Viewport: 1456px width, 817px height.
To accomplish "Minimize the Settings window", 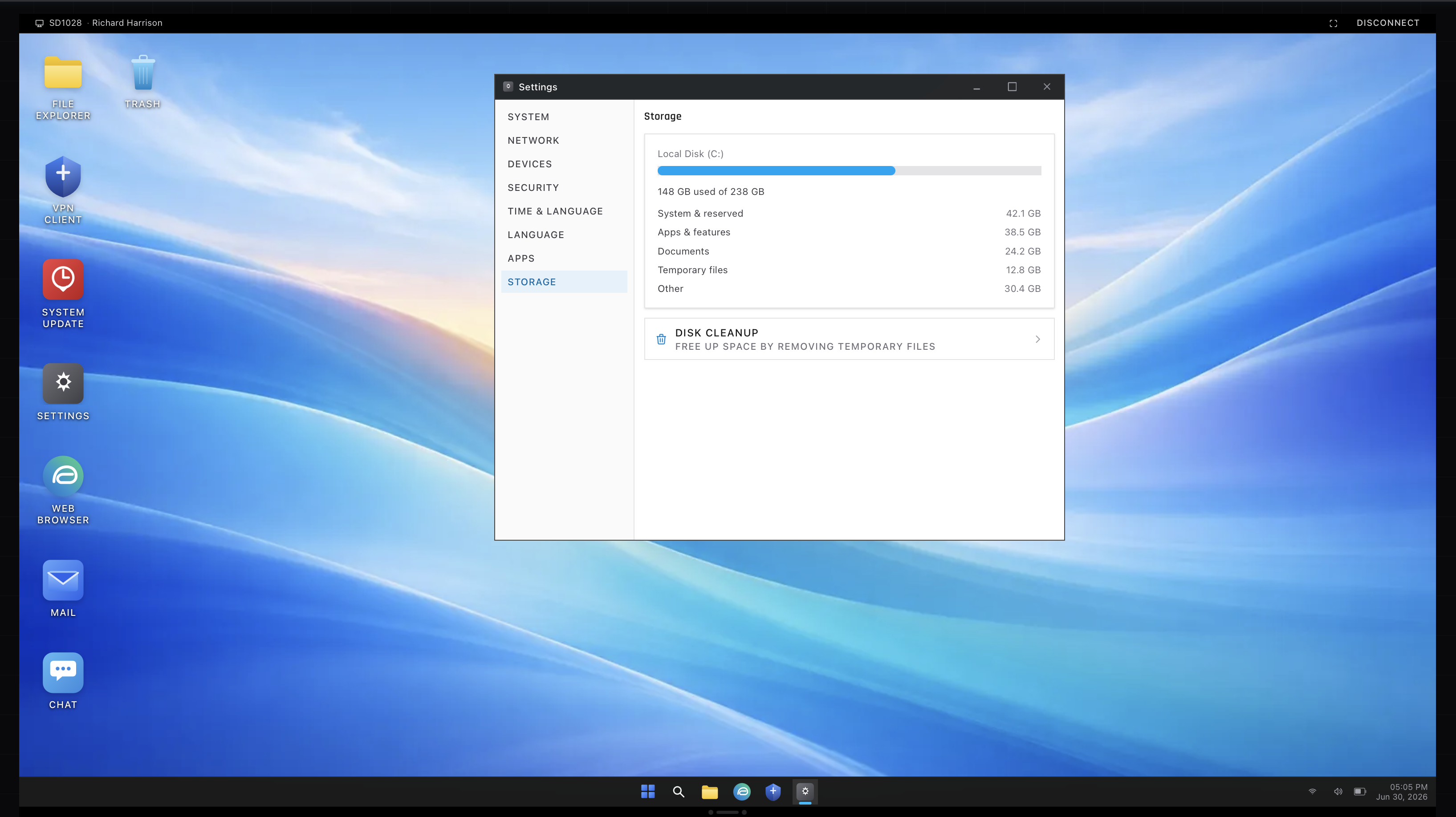I will point(976,87).
